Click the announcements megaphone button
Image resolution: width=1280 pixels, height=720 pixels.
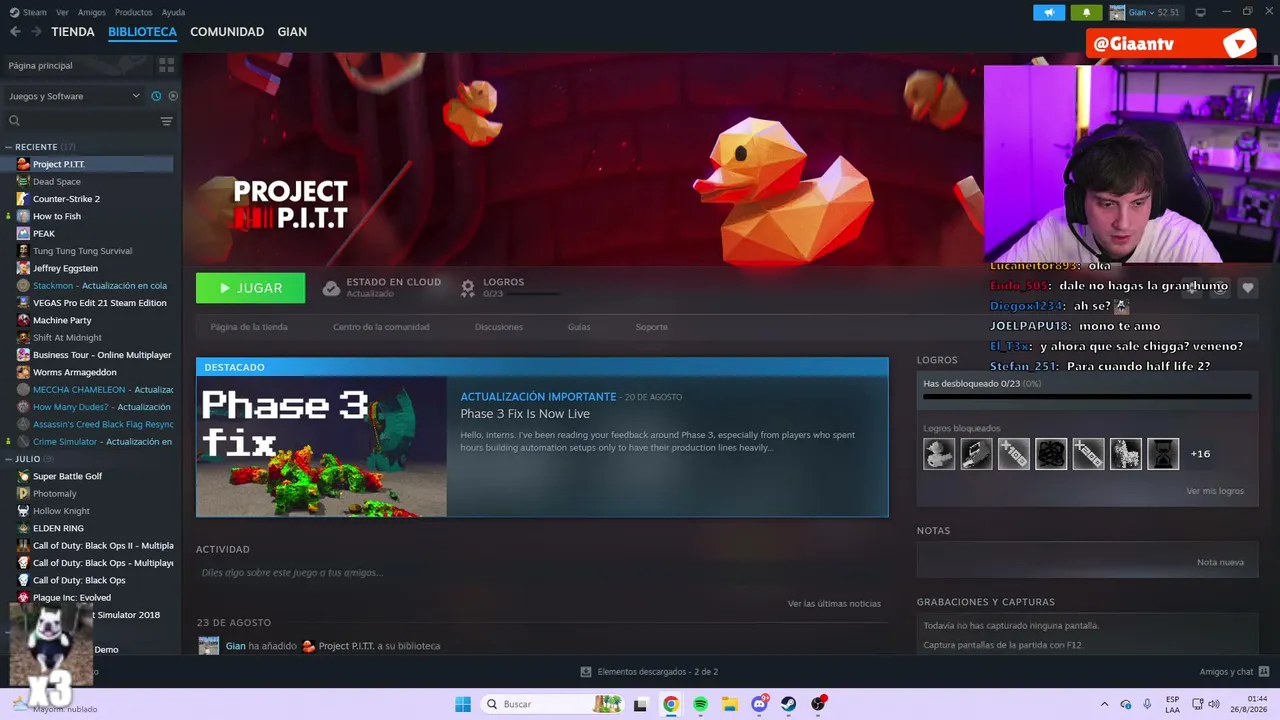coord(1049,12)
